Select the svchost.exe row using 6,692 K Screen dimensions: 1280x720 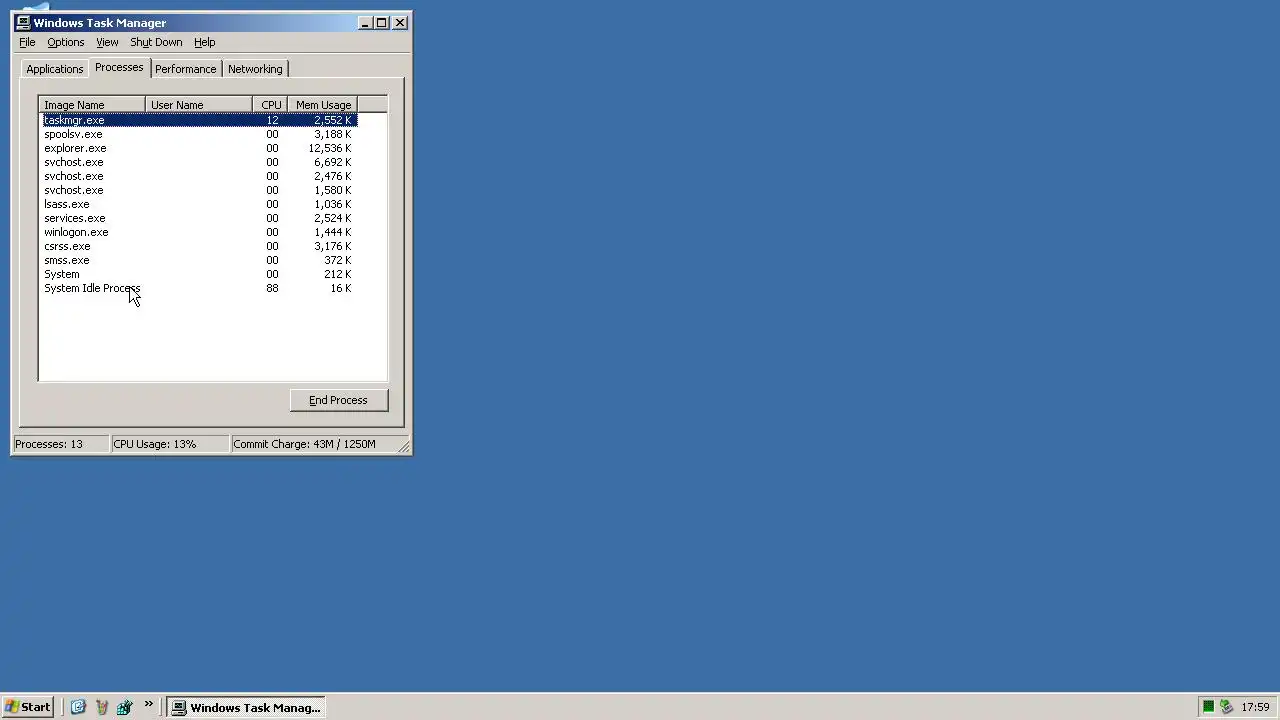coord(199,162)
